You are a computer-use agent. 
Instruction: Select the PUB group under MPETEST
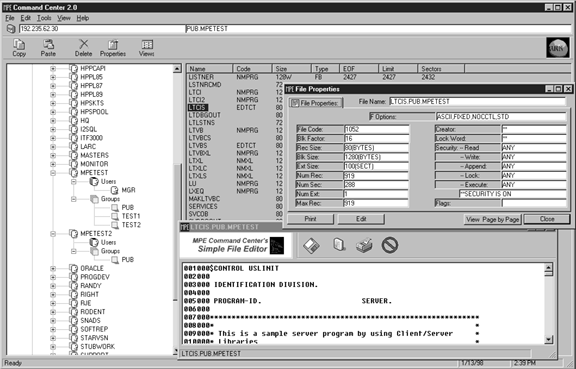pyautogui.click(x=127, y=207)
